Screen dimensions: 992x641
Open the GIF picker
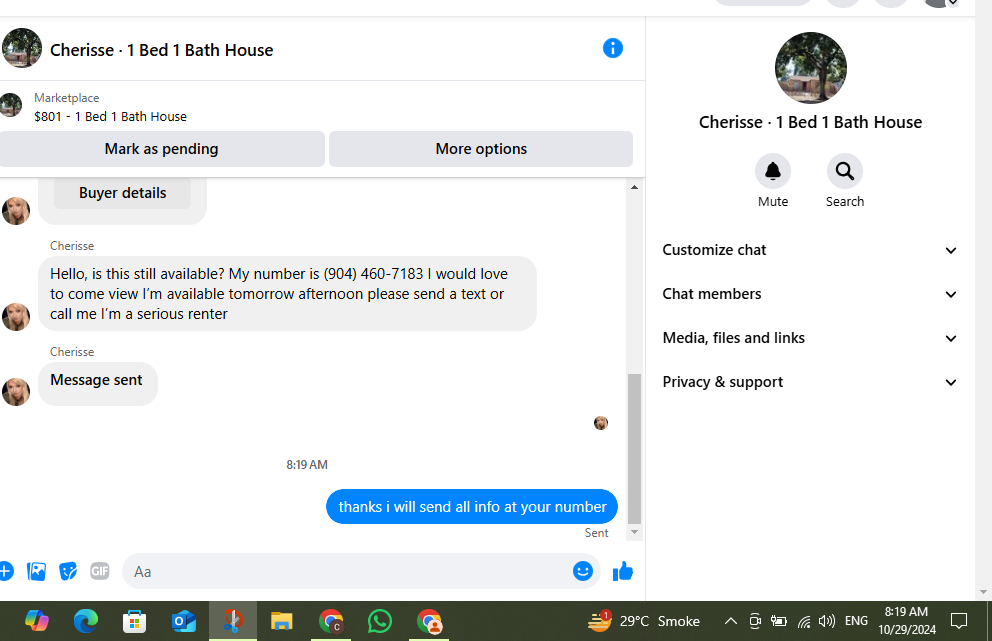click(99, 571)
